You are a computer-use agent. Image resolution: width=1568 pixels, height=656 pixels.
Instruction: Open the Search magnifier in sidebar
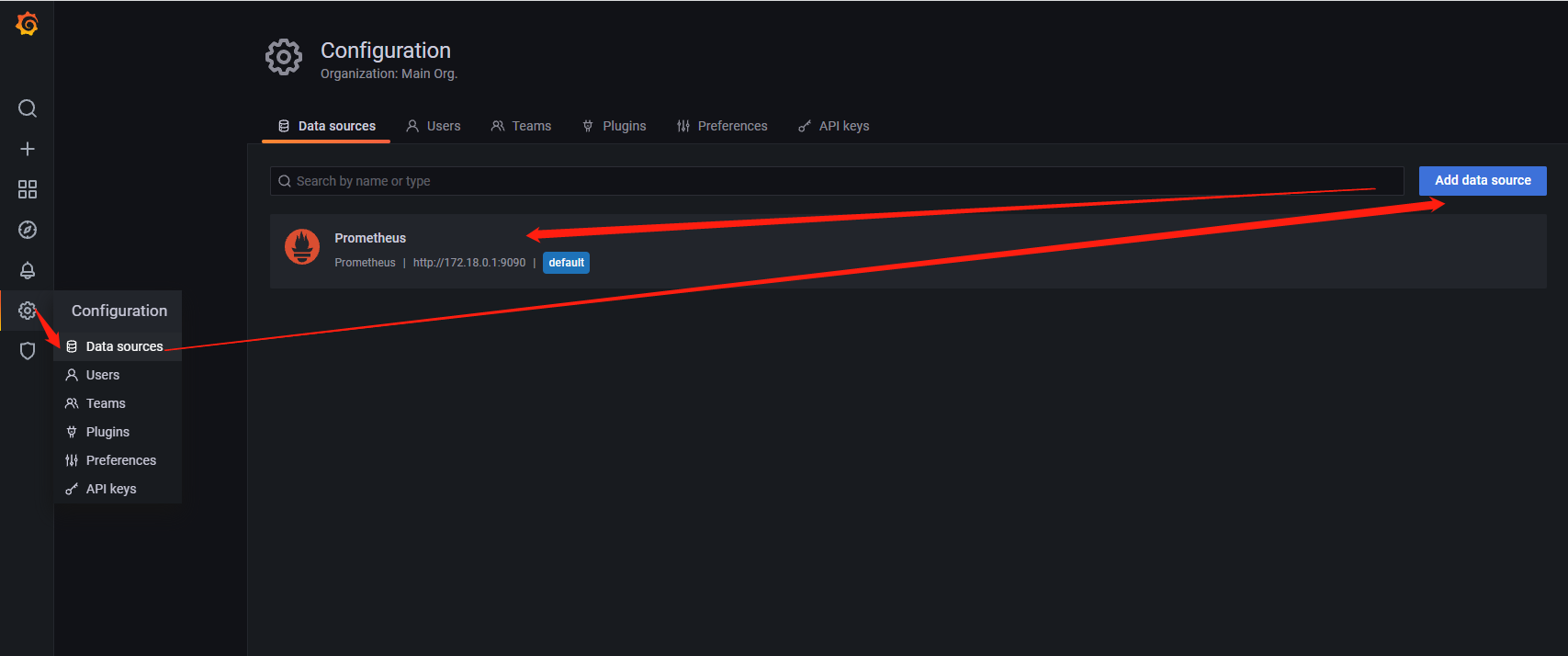(x=28, y=108)
